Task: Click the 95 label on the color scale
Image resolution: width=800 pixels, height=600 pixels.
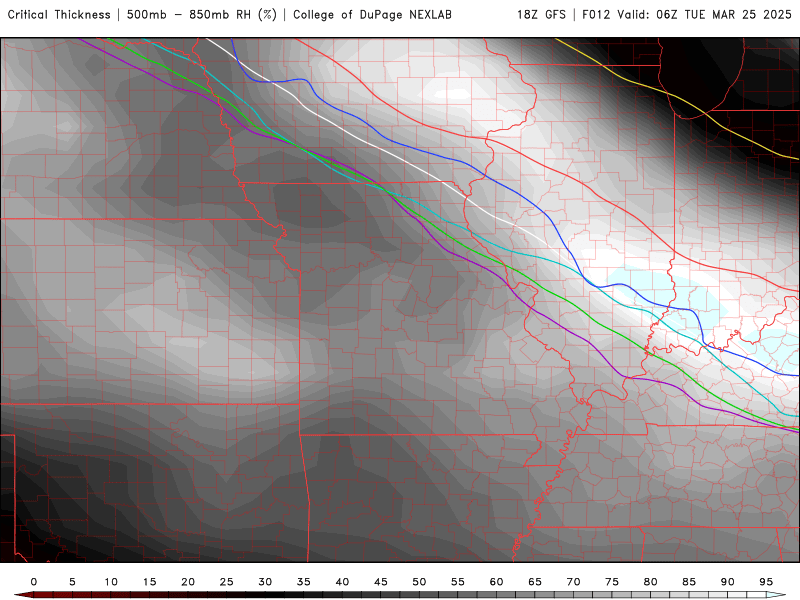Action: (766, 582)
